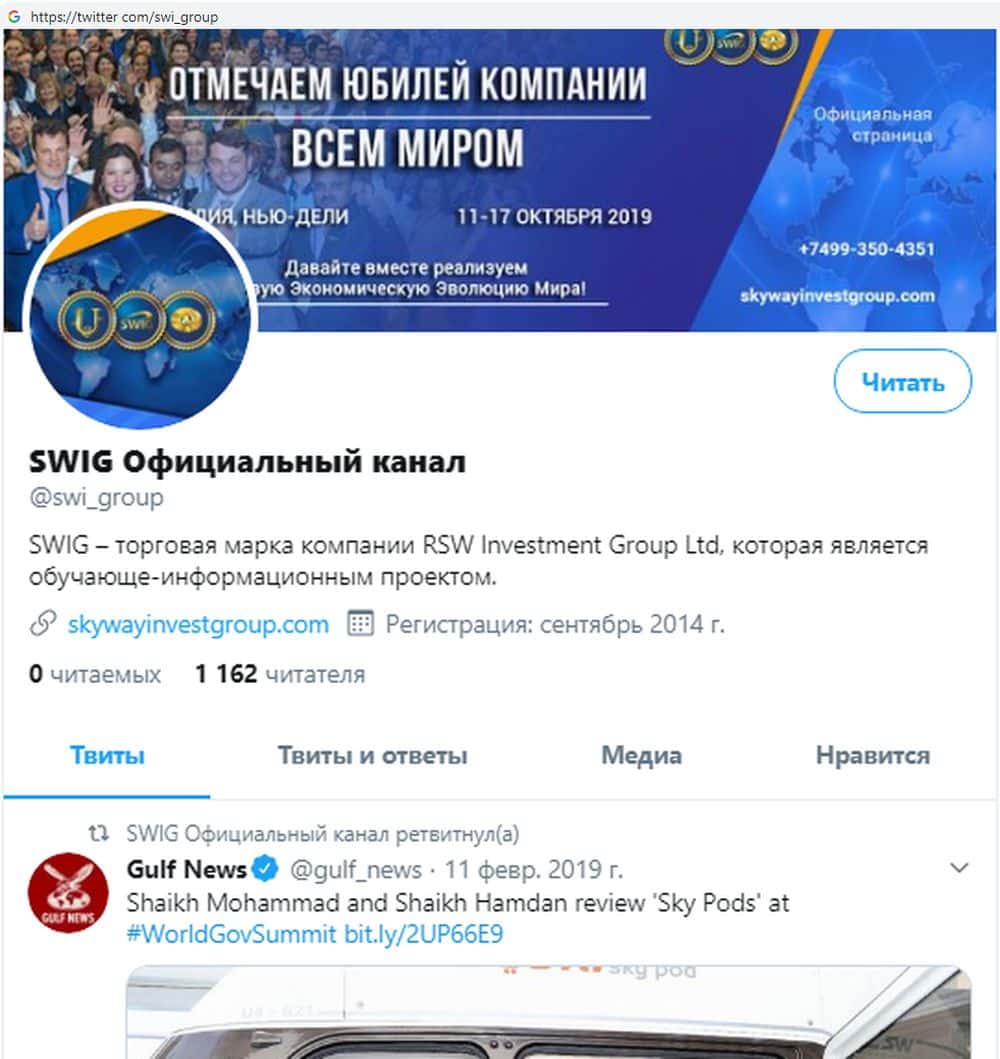Switch to Твиты и ответы tab
1000x1059 pixels.
tap(372, 755)
